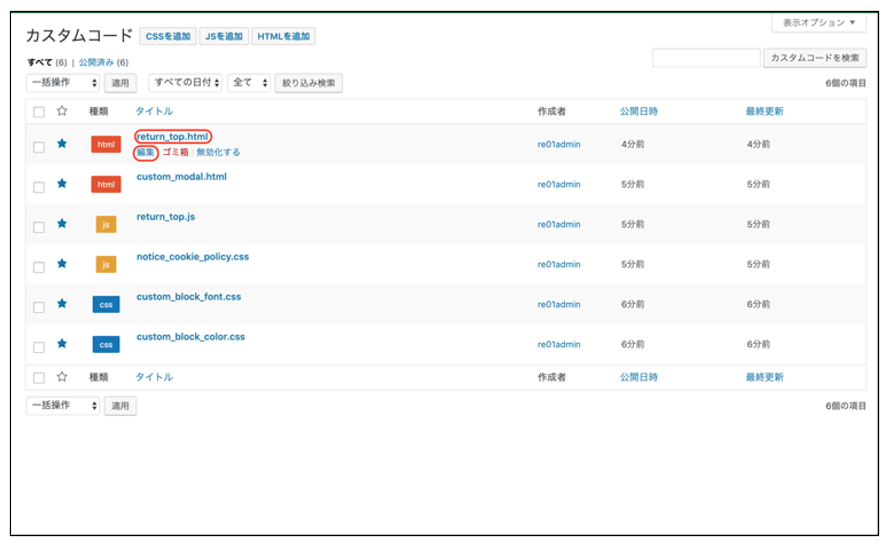The height and width of the screenshot is (548, 887).
Task: Click star icon beside return_top.js
Action: [x=62, y=224]
